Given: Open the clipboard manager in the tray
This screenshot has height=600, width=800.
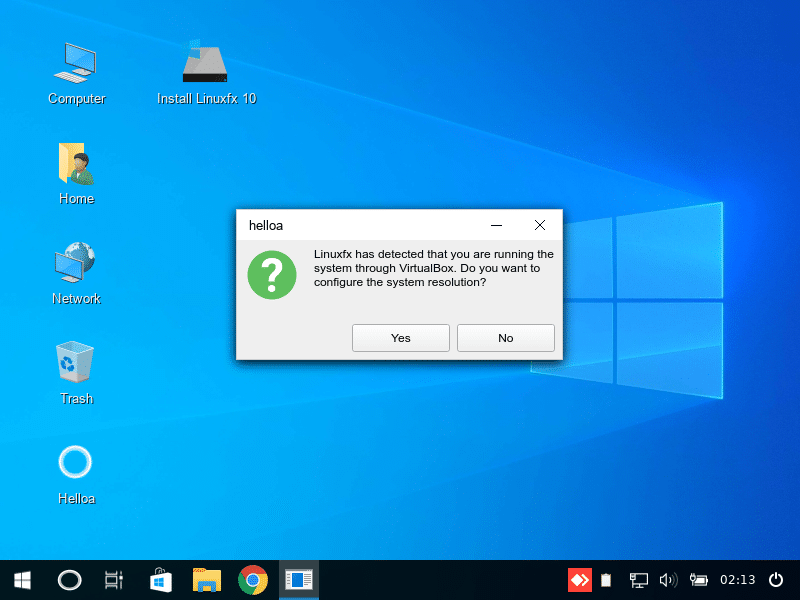Looking at the screenshot, I should point(605,579).
